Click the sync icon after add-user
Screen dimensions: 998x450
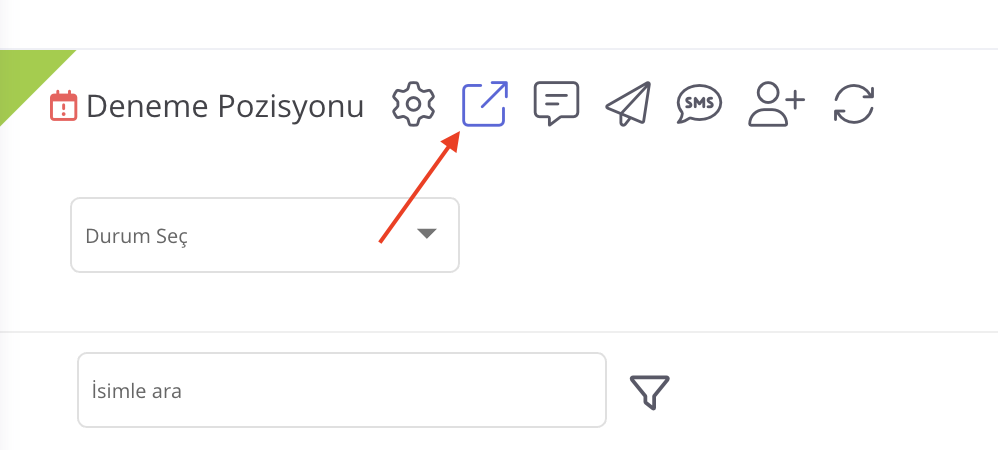854,104
